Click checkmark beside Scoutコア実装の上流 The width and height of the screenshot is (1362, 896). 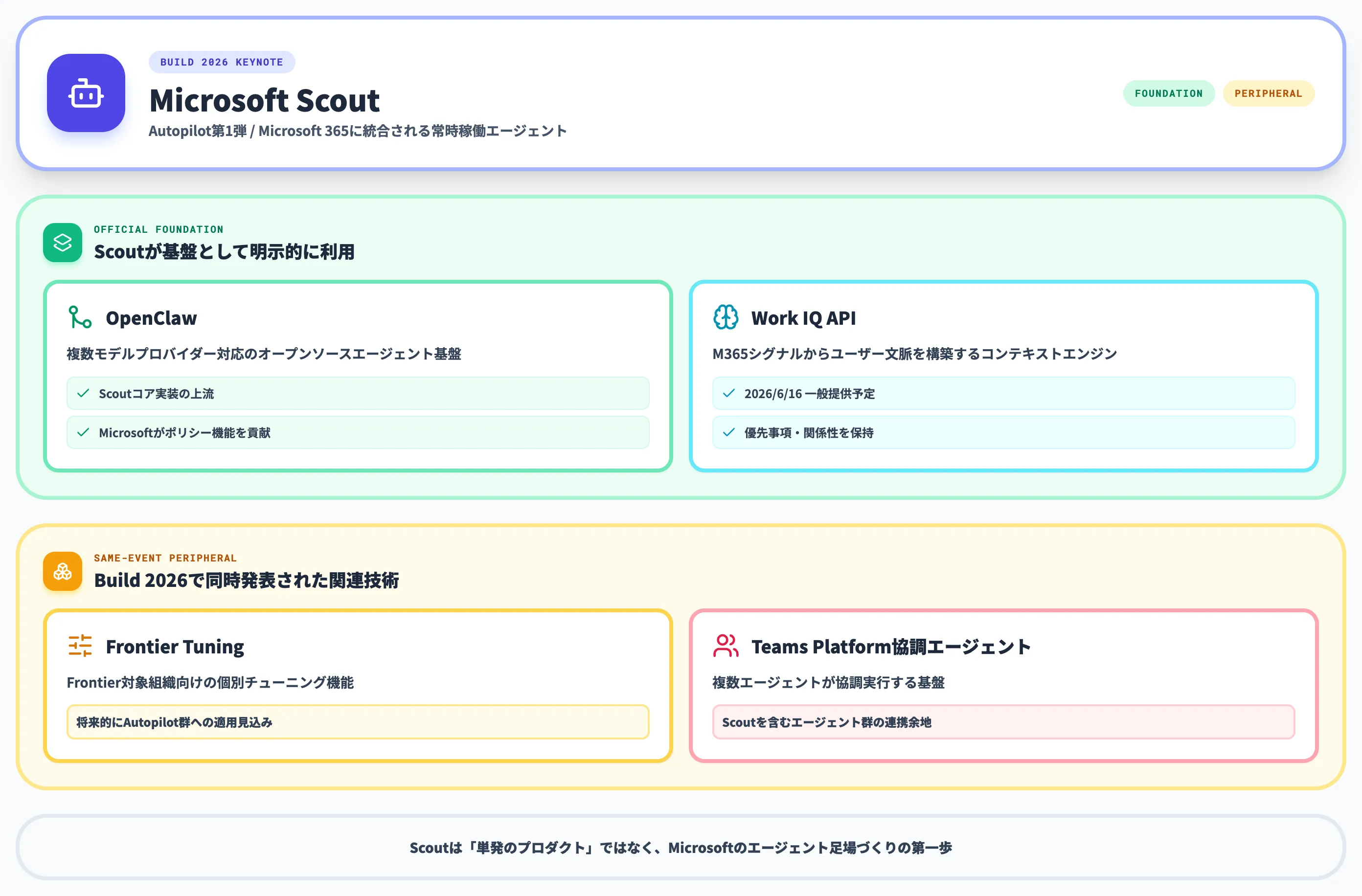click(83, 393)
